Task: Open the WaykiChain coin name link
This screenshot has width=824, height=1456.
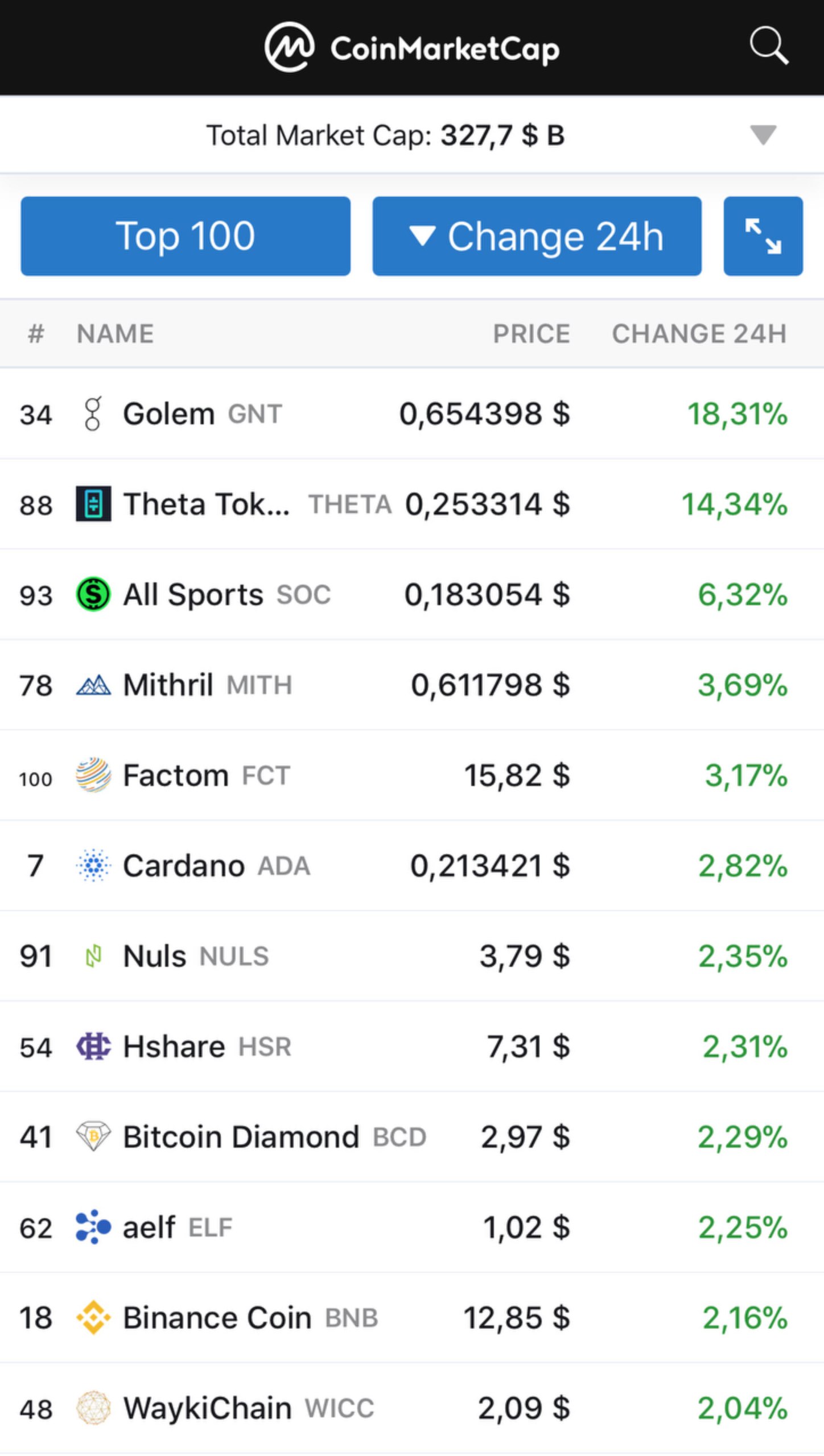Action: pyautogui.click(x=207, y=1408)
